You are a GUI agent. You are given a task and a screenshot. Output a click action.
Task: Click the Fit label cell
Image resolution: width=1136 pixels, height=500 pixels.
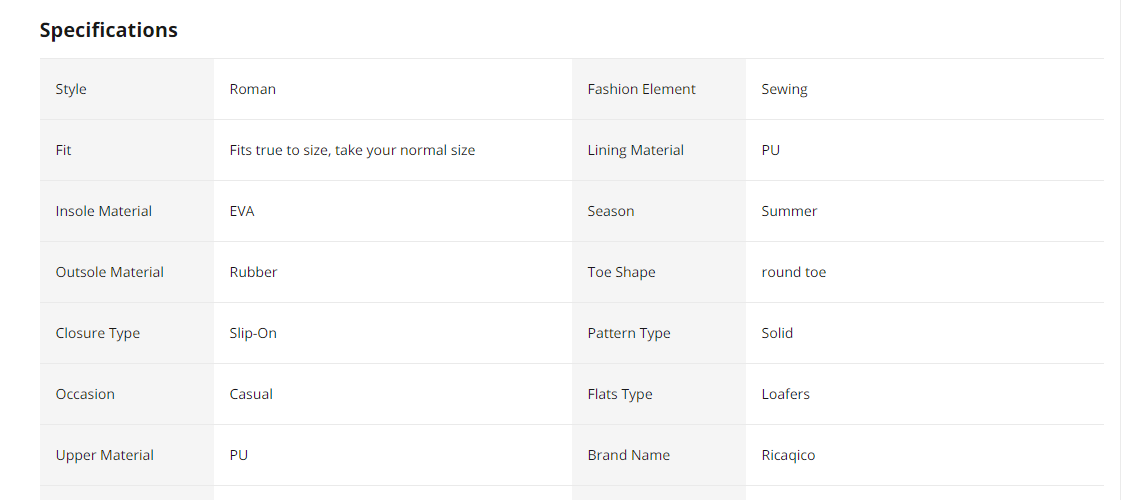[127, 150]
